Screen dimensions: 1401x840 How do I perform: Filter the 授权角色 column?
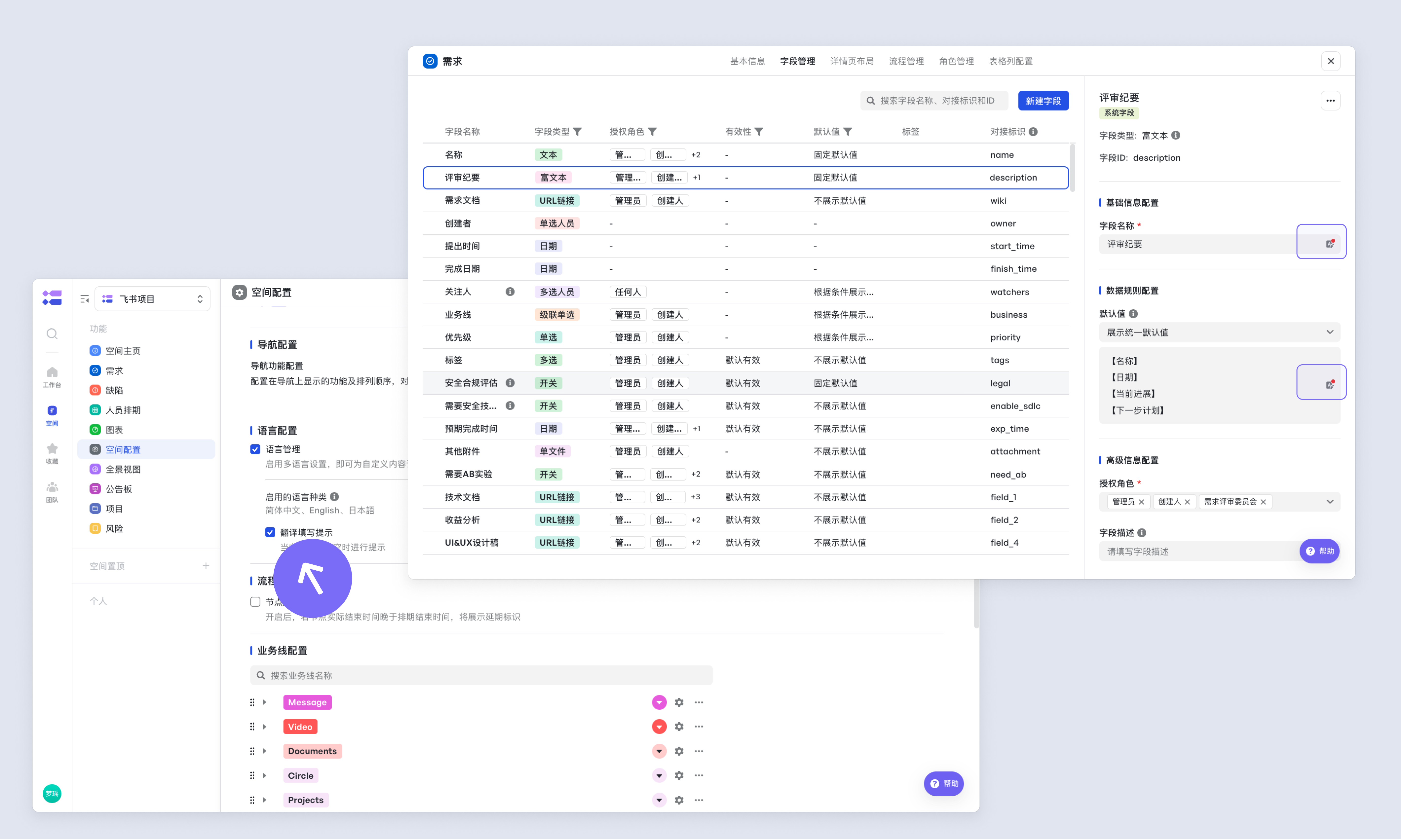pyautogui.click(x=652, y=132)
